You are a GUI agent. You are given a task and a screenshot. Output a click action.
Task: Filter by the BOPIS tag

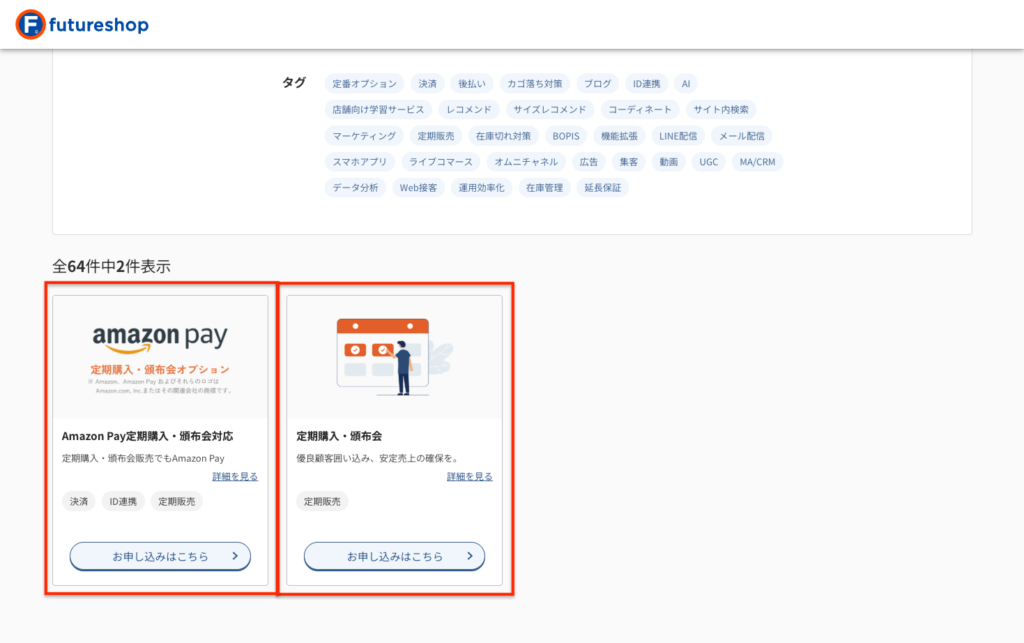coord(565,136)
